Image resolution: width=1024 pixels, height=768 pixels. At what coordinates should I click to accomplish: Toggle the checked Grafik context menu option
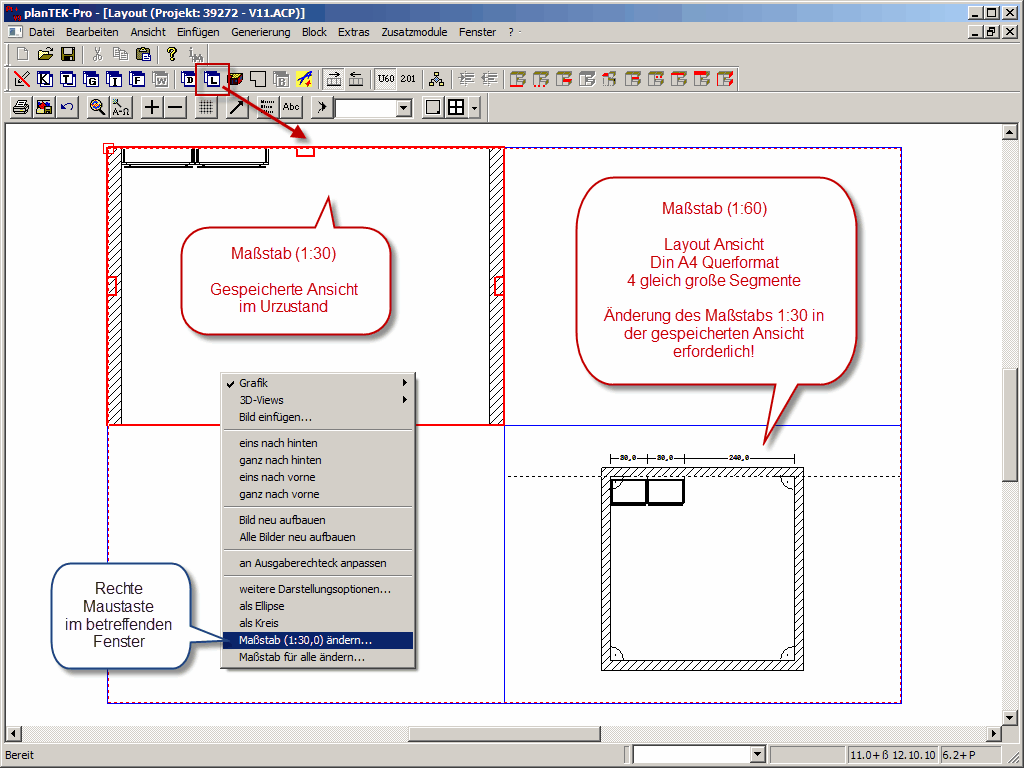tap(253, 383)
